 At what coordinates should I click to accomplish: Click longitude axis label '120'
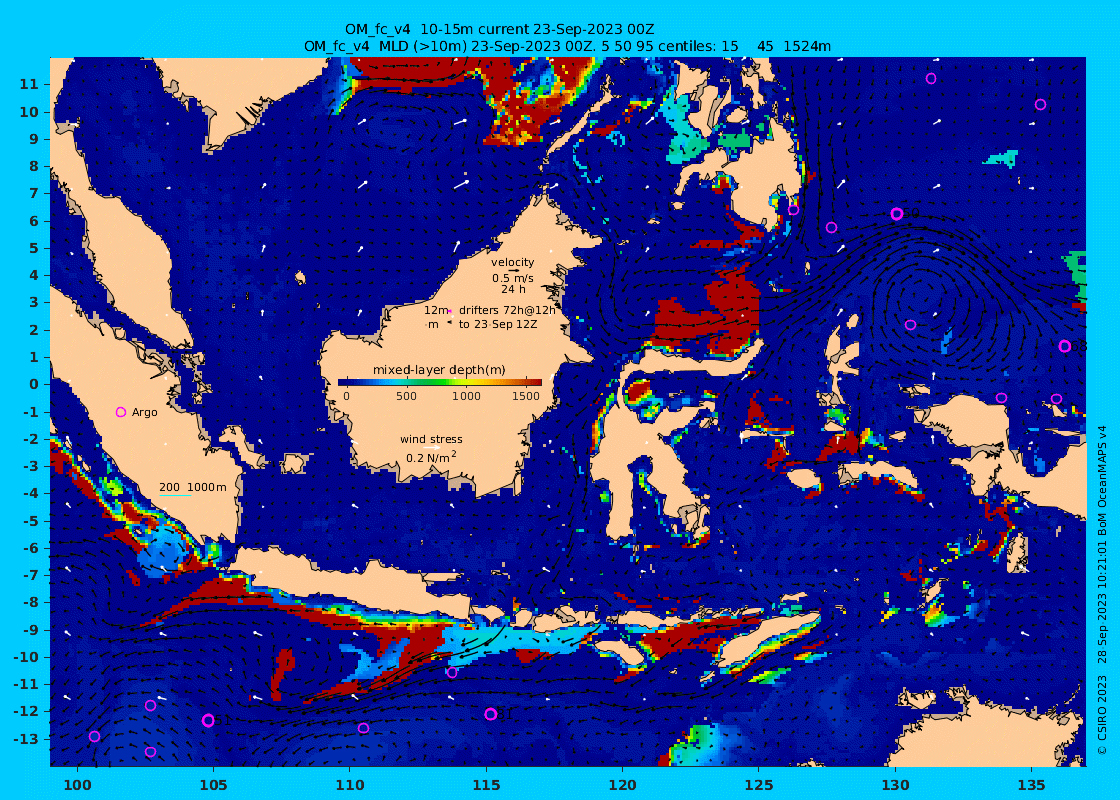pyautogui.click(x=623, y=785)
